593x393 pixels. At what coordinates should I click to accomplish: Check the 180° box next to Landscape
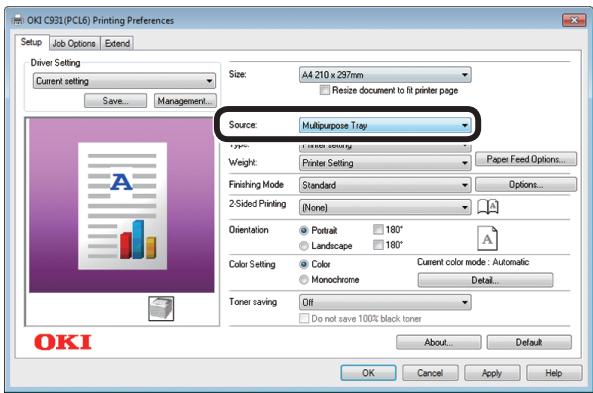point(378,245)
